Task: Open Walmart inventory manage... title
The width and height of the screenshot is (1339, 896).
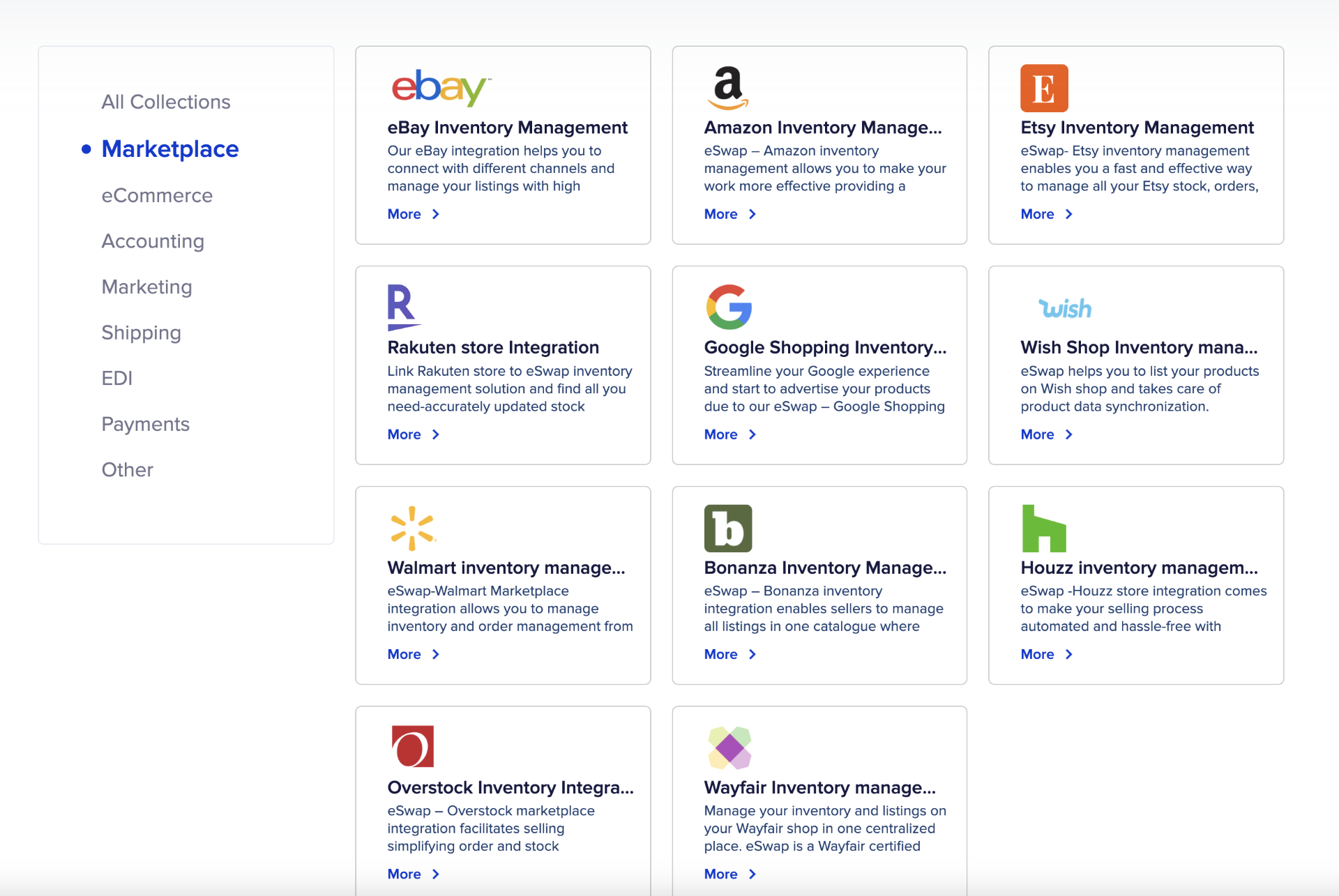Action: pyautogui.click(x=506, y=568)
